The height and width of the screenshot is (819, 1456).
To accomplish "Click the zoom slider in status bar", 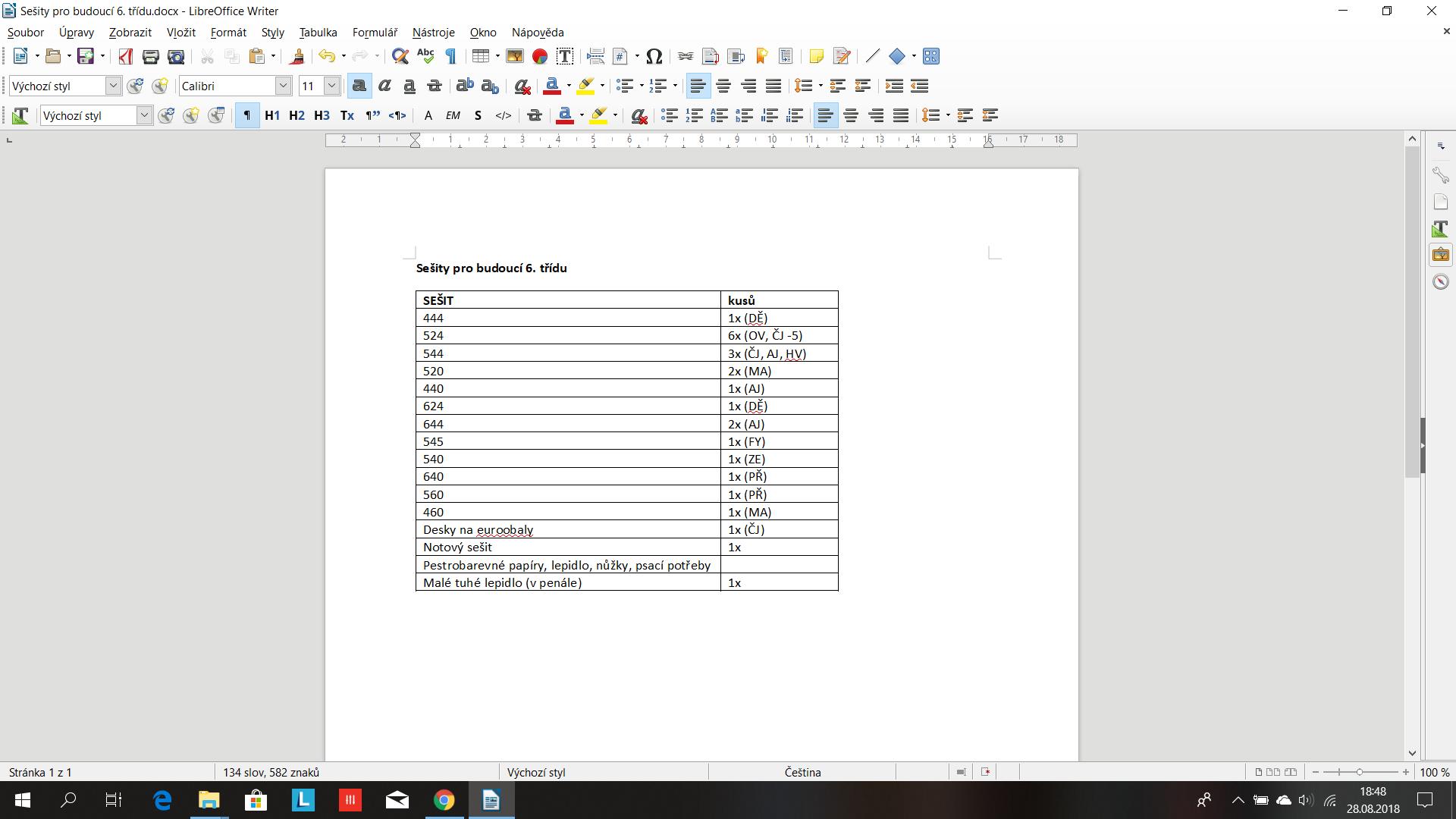I will (1360, 772).
